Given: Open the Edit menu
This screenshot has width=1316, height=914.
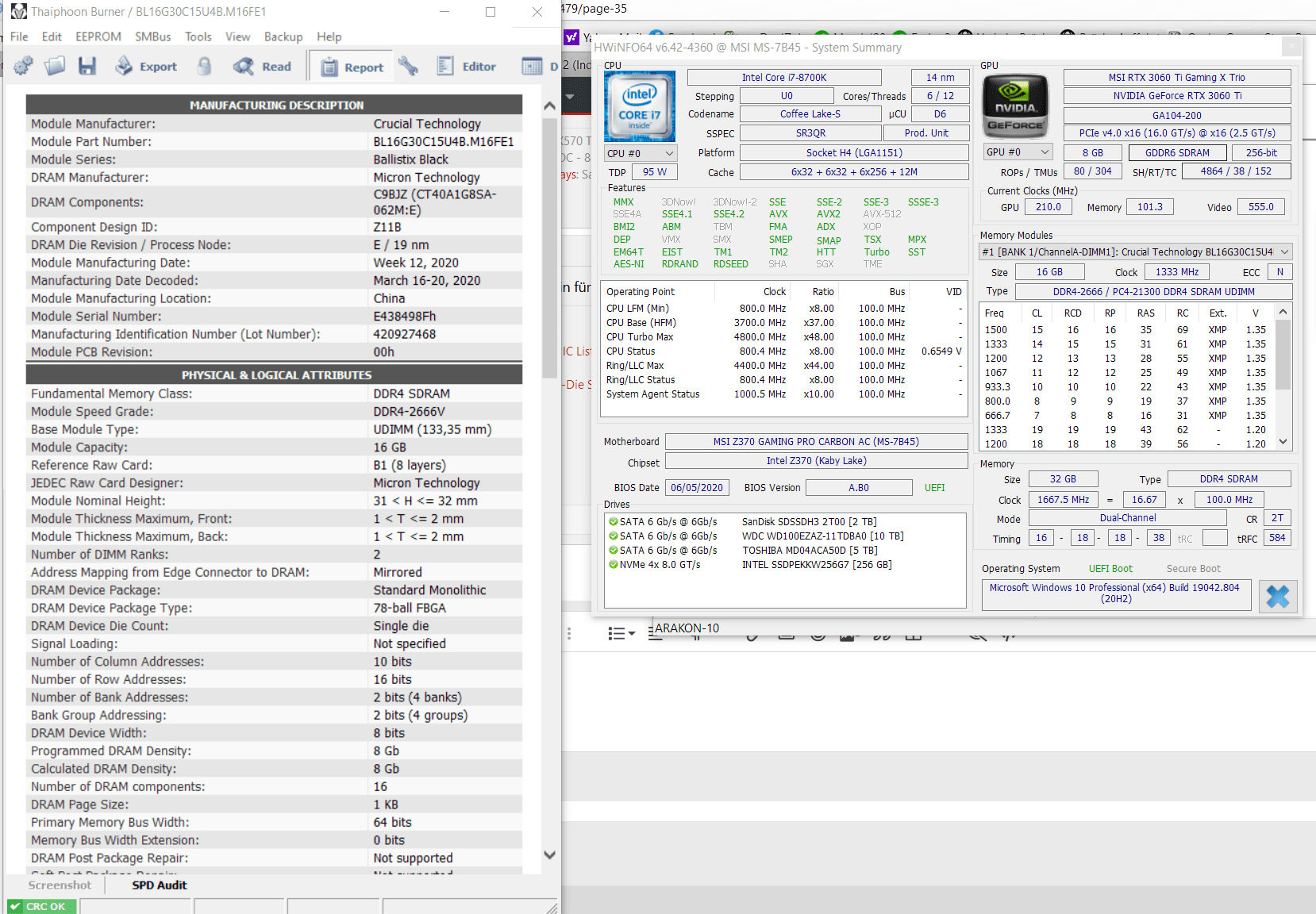Looking at the screenshot, I should click(52, 36).
